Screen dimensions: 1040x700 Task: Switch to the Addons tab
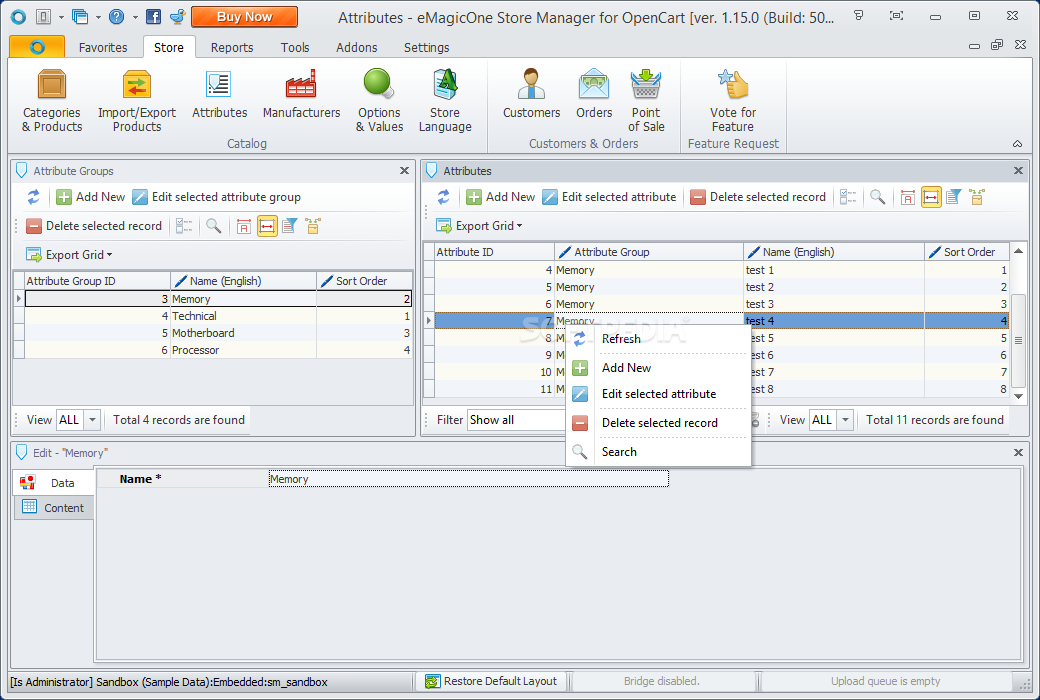(356, 48)
